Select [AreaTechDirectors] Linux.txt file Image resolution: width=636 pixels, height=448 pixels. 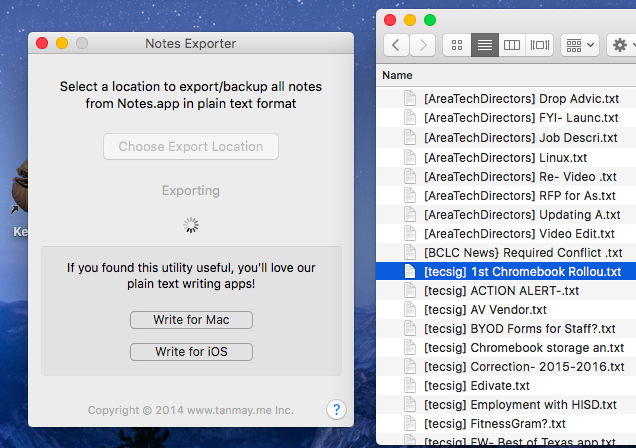tap(506, 157)
